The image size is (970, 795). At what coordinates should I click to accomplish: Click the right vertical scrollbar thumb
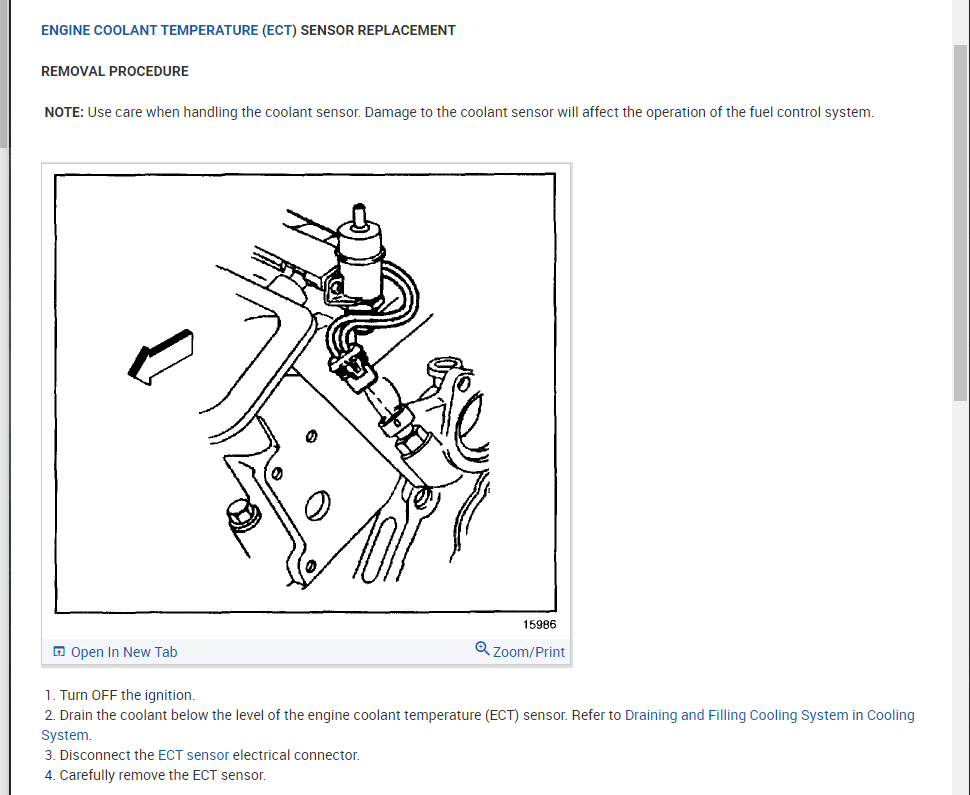pos(961,223)
